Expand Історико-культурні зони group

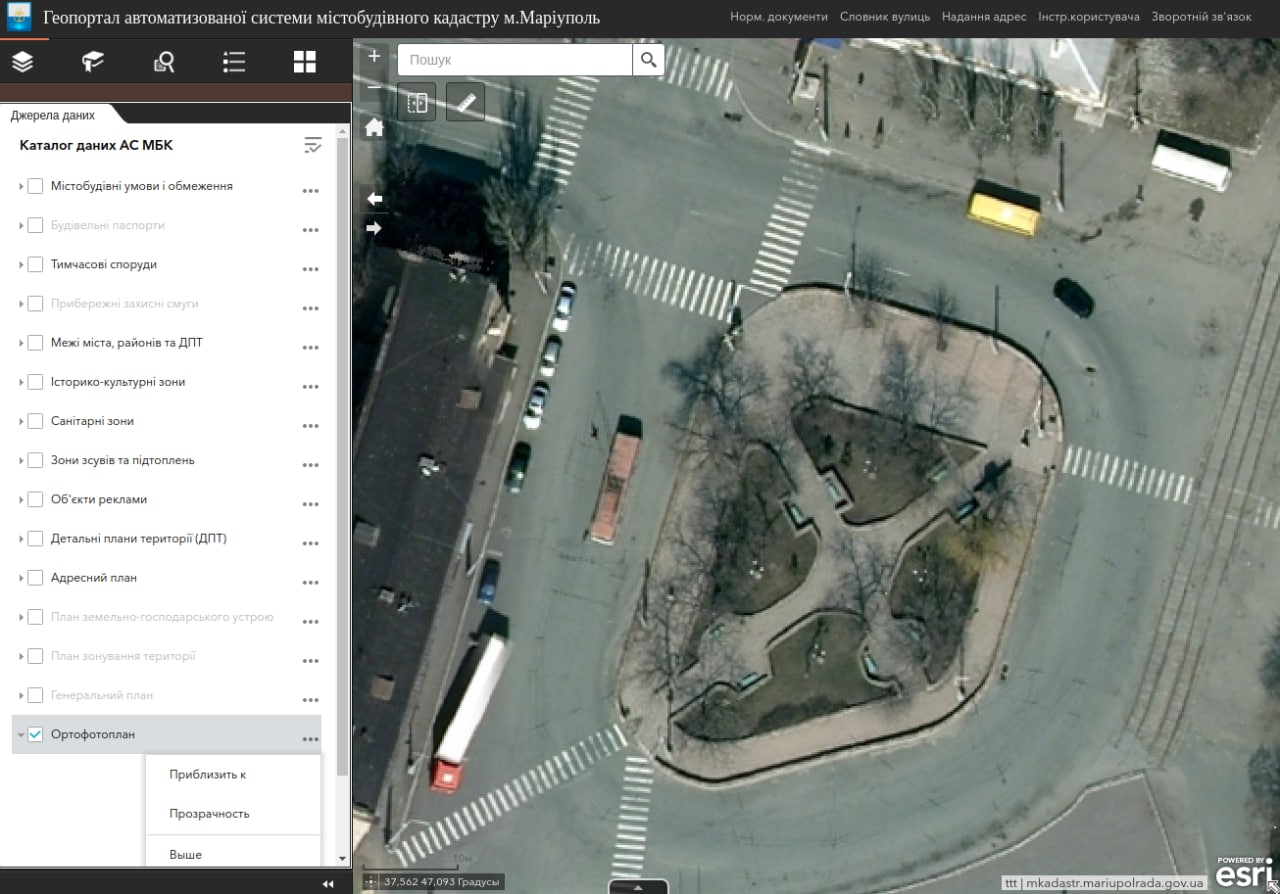pyautogui.click(x=21, y=382)
